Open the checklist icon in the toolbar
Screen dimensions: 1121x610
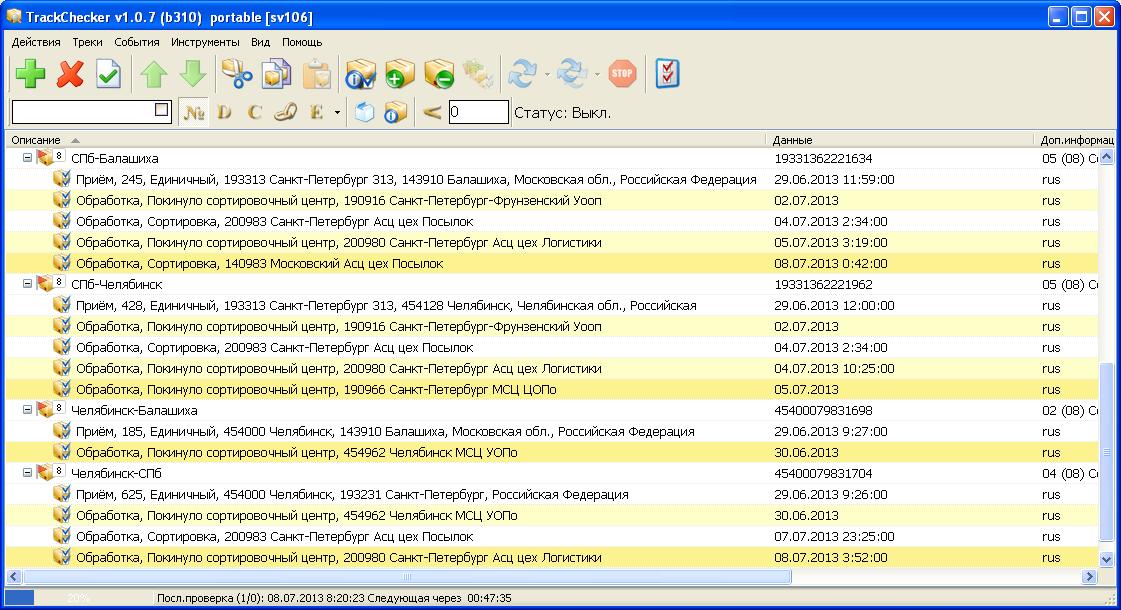(667, 74)
